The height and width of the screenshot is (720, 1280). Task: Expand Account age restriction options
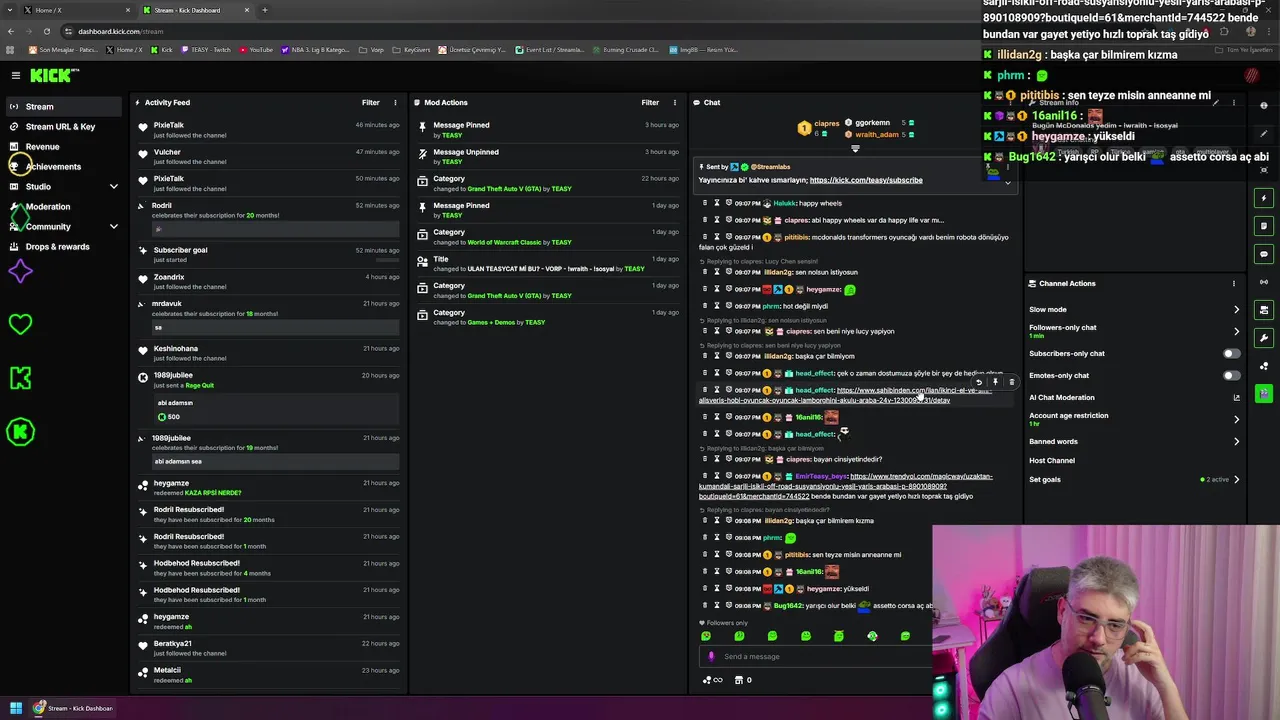click(1236, 419)
